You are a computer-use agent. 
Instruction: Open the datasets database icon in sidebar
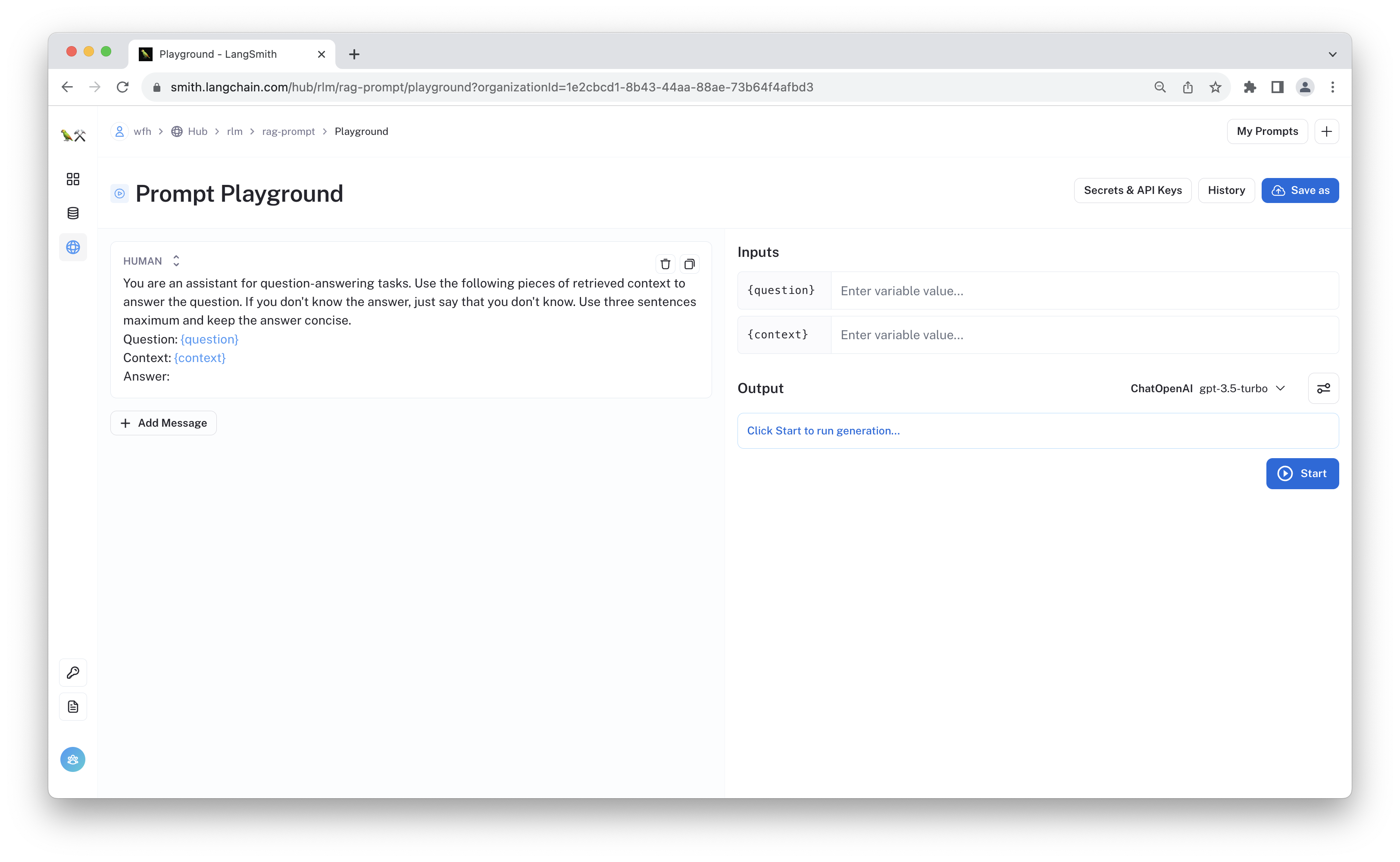[73, 213]
